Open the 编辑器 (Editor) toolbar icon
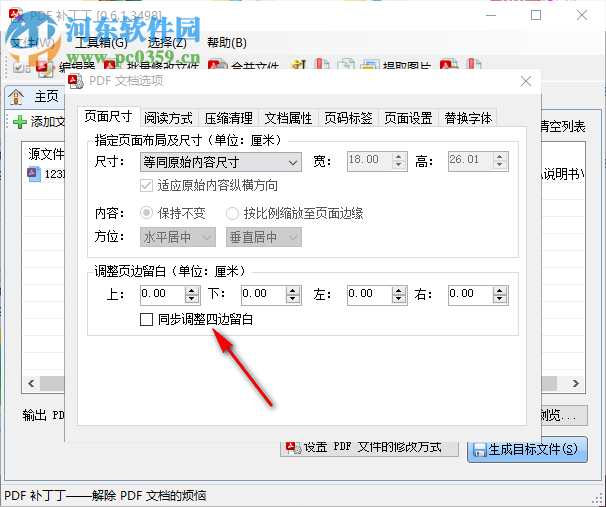 [44, 66]
